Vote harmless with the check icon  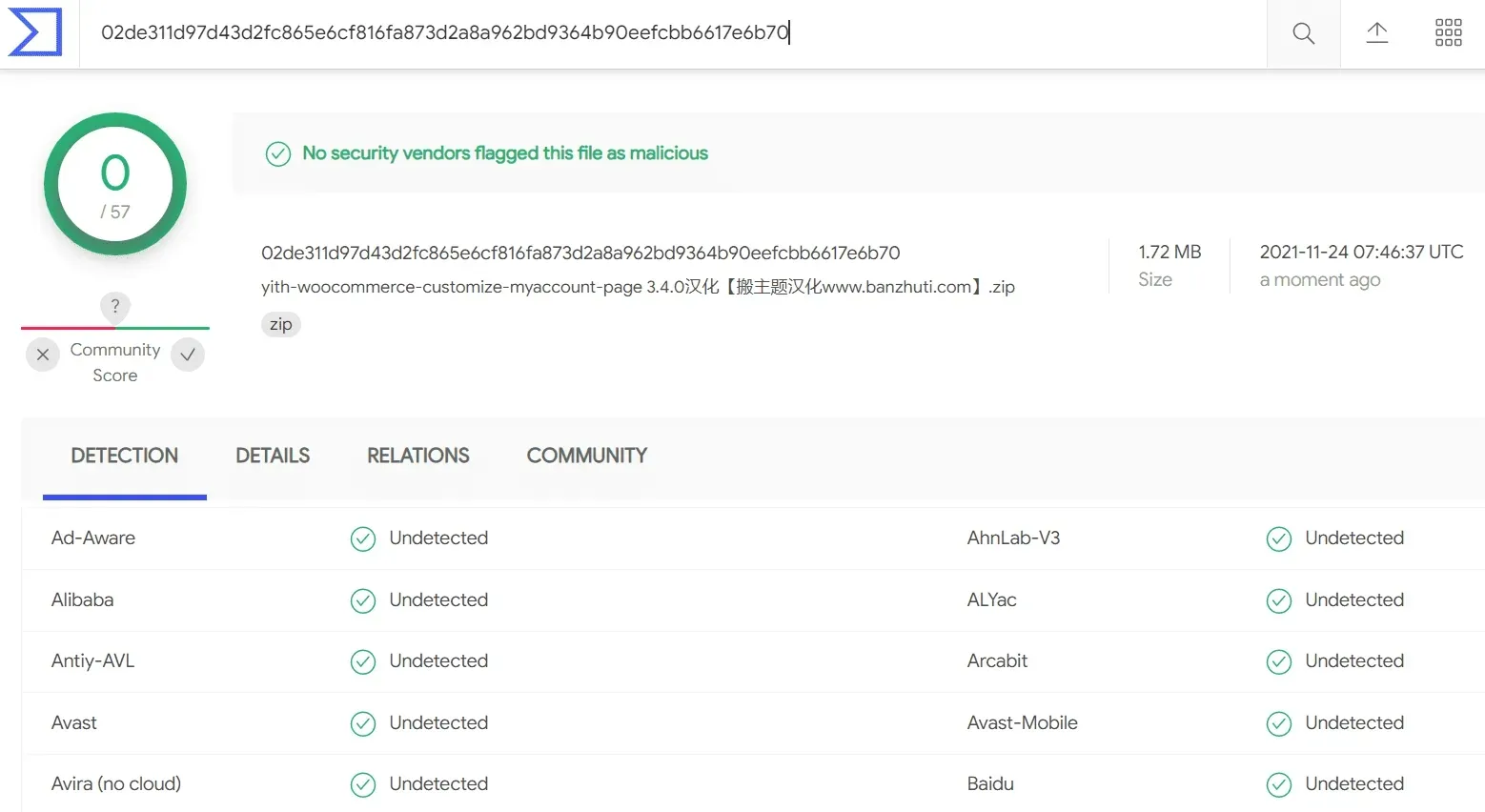[188, 355]
